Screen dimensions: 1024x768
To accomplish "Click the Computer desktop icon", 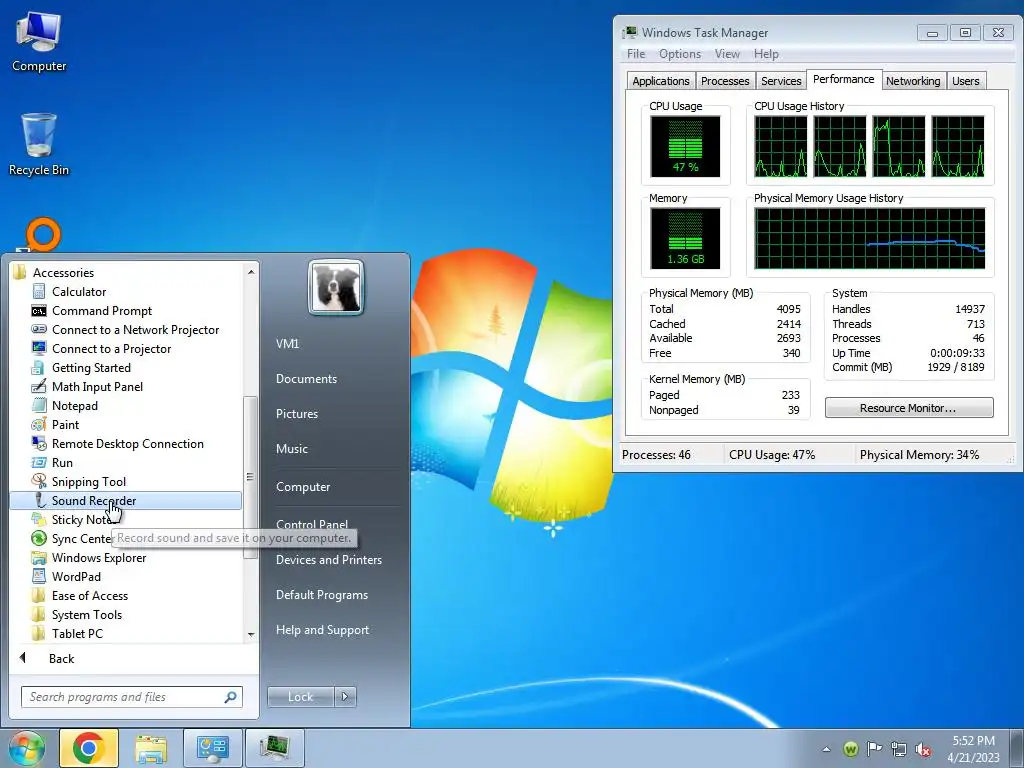I will (39, 42).
